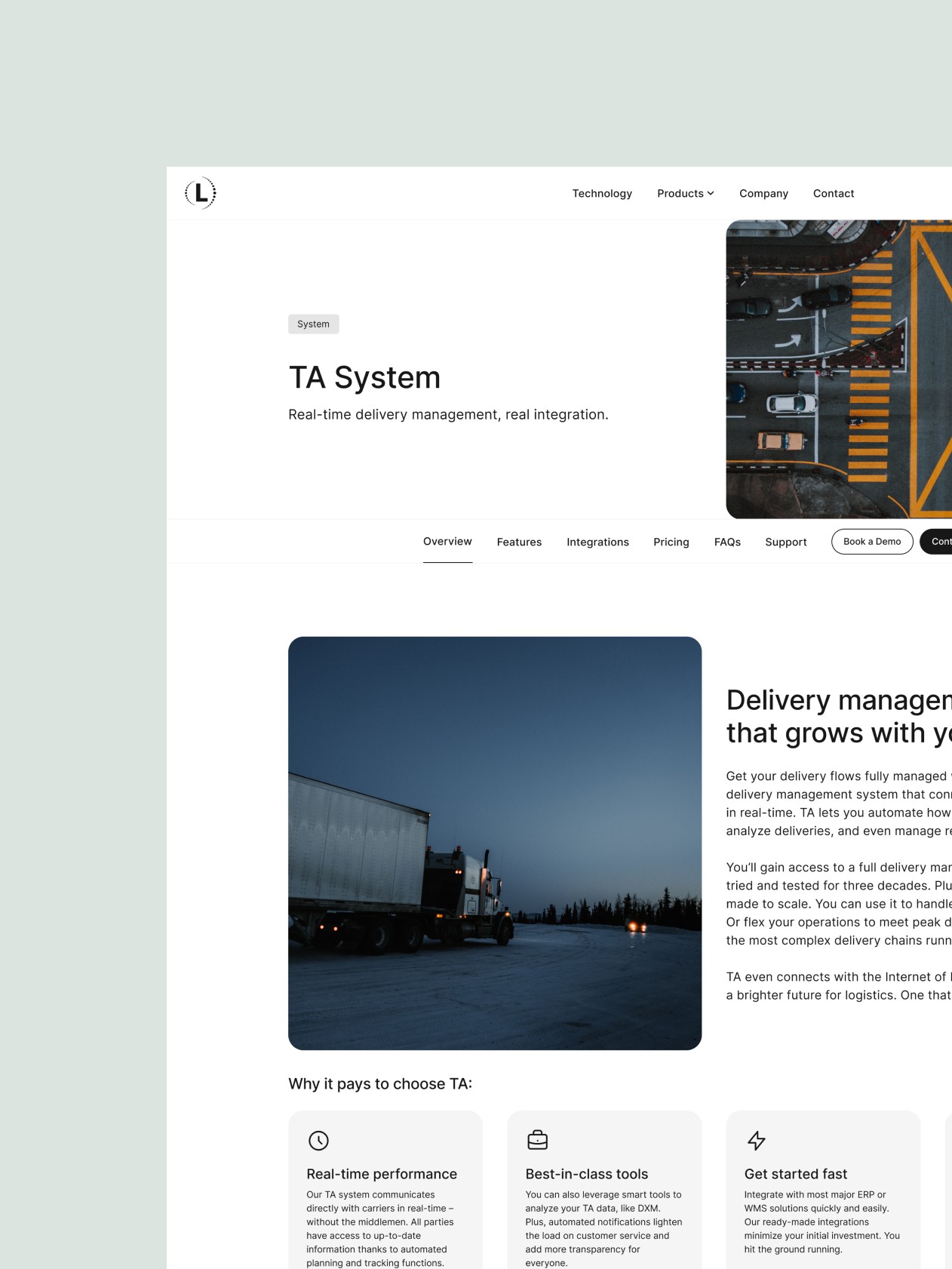
Task: Switch to the Features tab
Action: tap(519, 542)
